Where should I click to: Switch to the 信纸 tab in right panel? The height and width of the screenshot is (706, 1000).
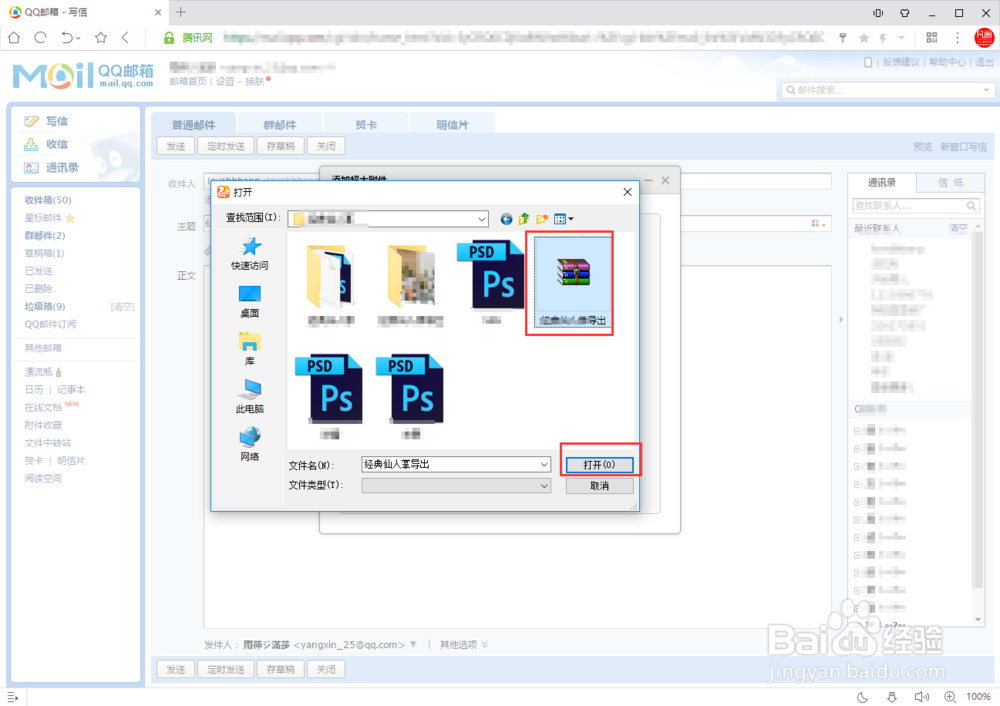pyautogui.click(x=950, y=183)
